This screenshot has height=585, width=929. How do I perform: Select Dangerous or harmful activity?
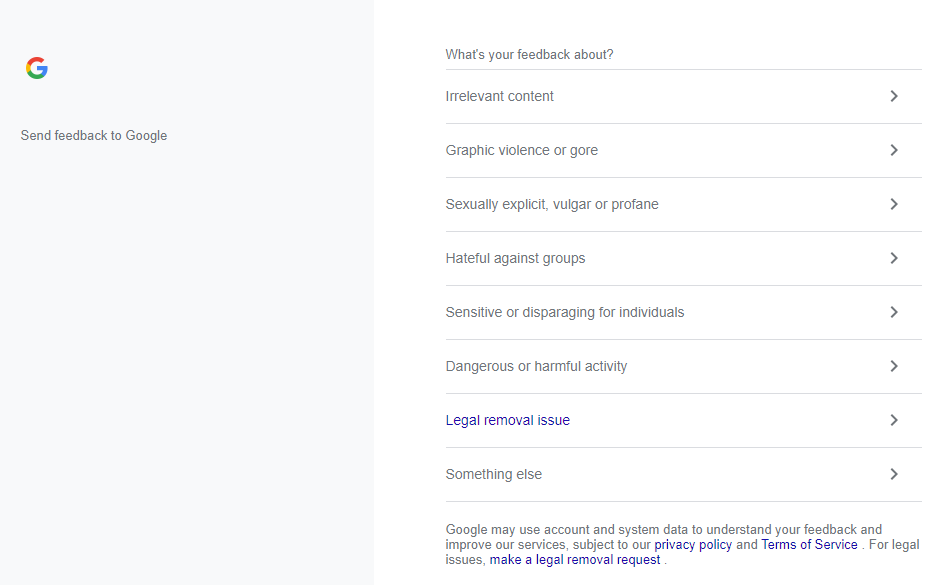click(536, 366)
